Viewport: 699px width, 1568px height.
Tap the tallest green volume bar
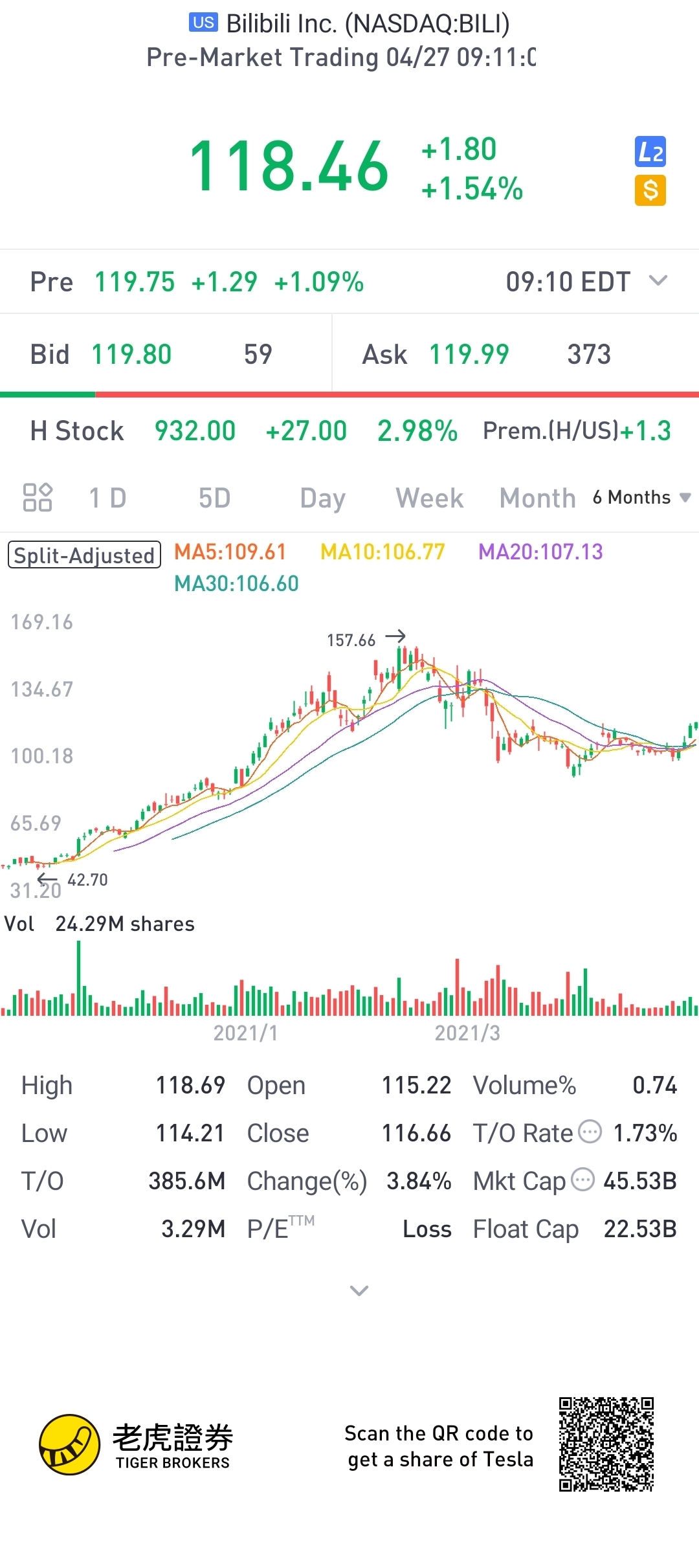pyautogui.click(x=79, y=978)
